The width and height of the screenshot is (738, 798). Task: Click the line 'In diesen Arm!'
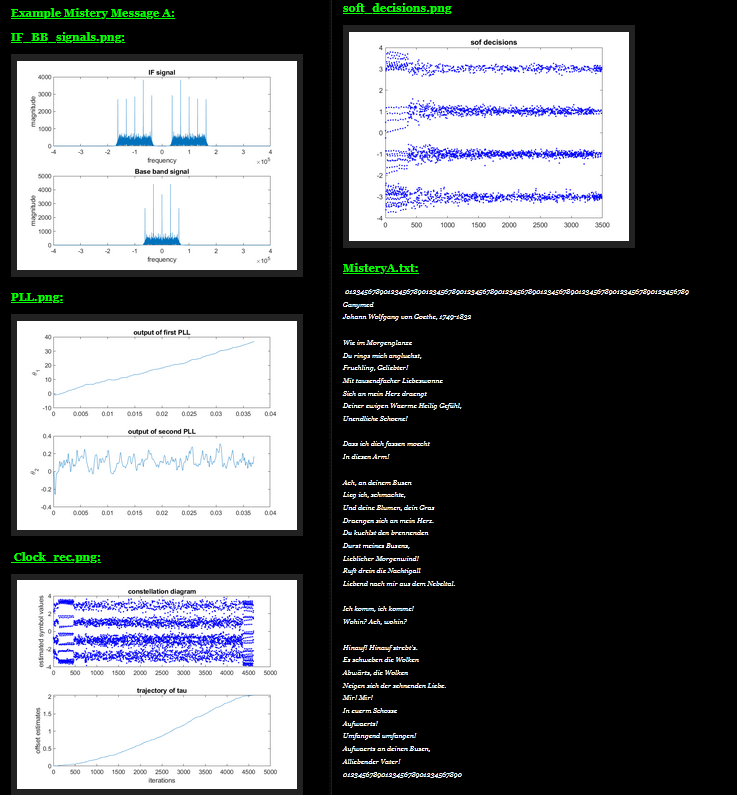366,457
